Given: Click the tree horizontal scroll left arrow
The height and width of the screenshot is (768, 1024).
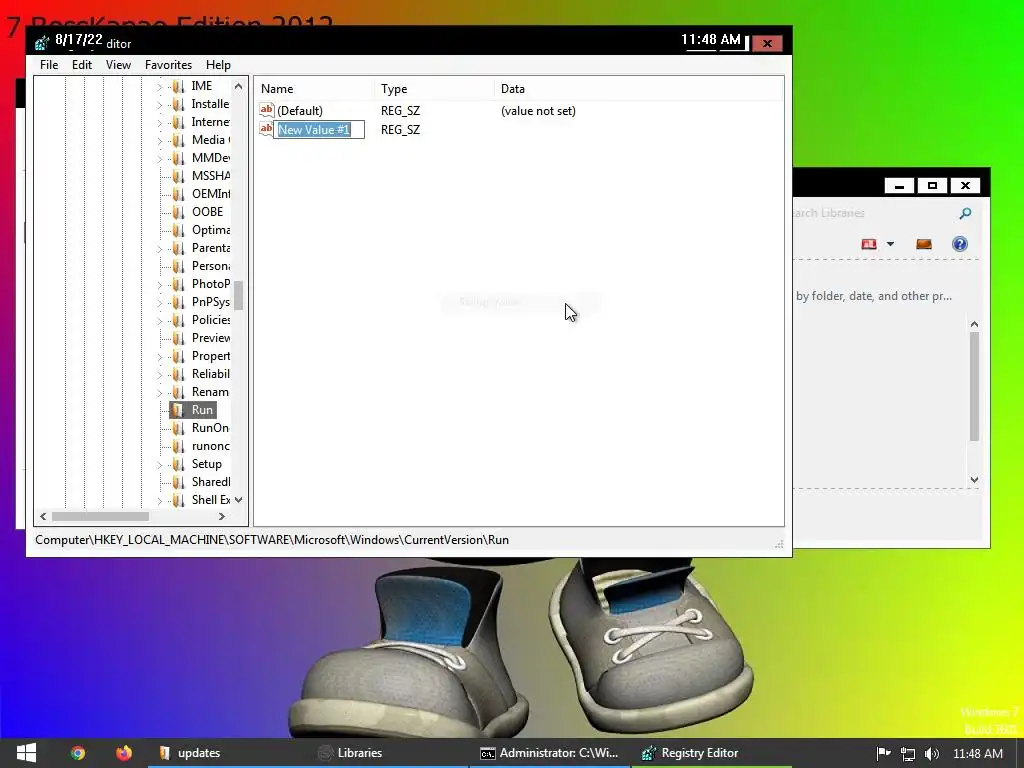Looking at the screenshot, I should (43, 516).
